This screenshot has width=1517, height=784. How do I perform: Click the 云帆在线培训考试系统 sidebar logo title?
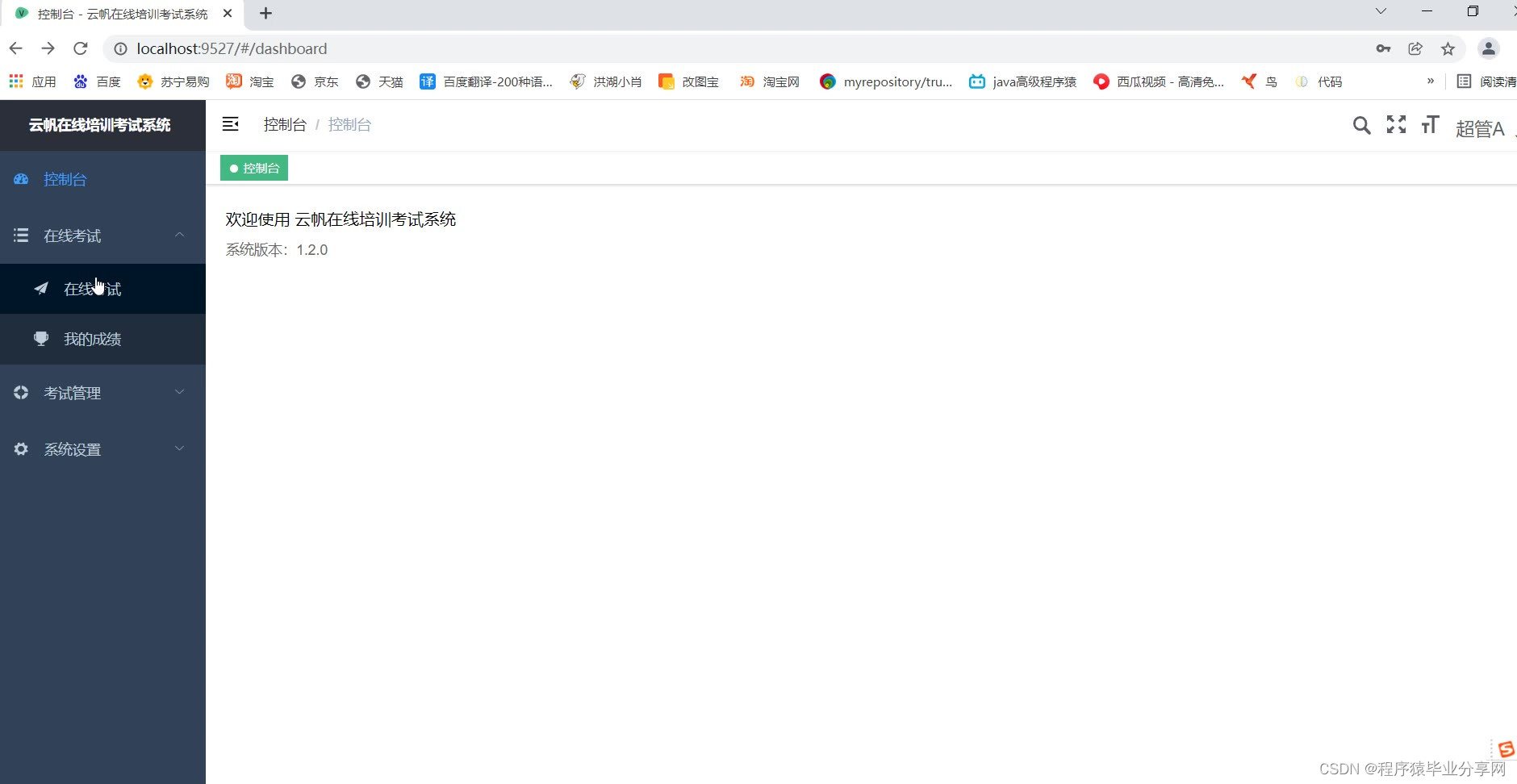(x=100, y=125)
